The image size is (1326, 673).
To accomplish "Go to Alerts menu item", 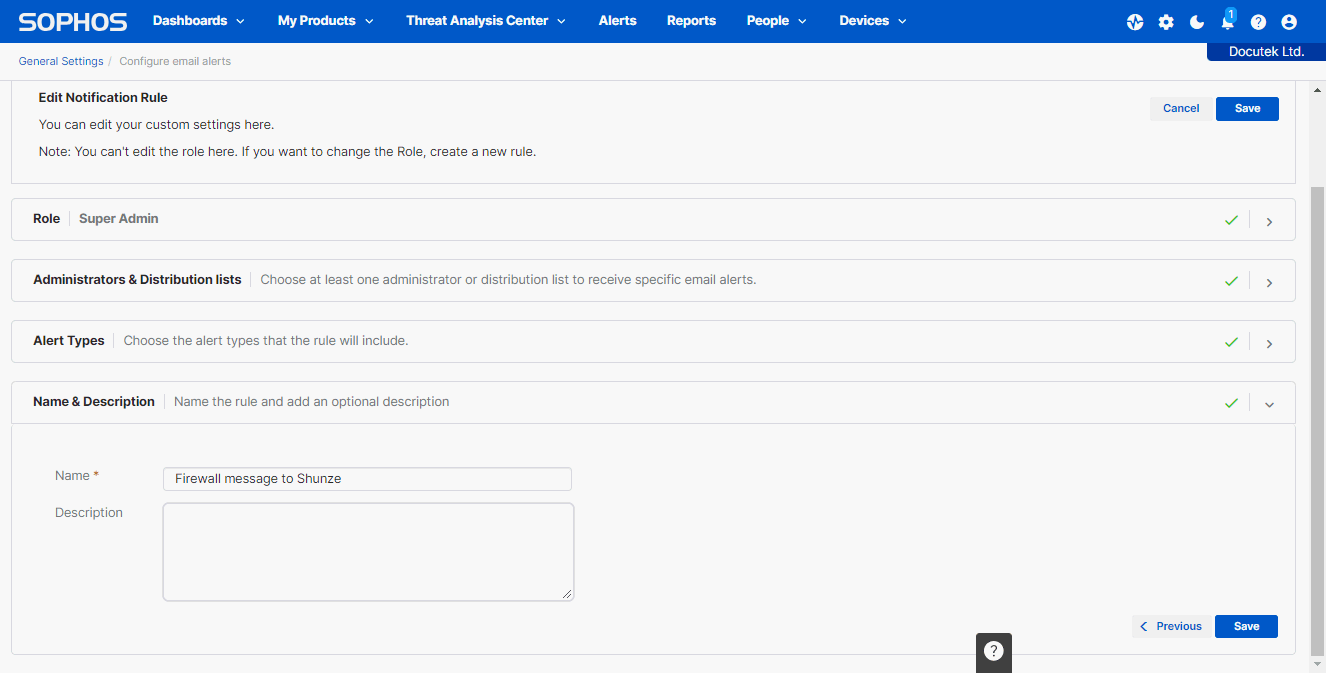I will pos(617,21).
